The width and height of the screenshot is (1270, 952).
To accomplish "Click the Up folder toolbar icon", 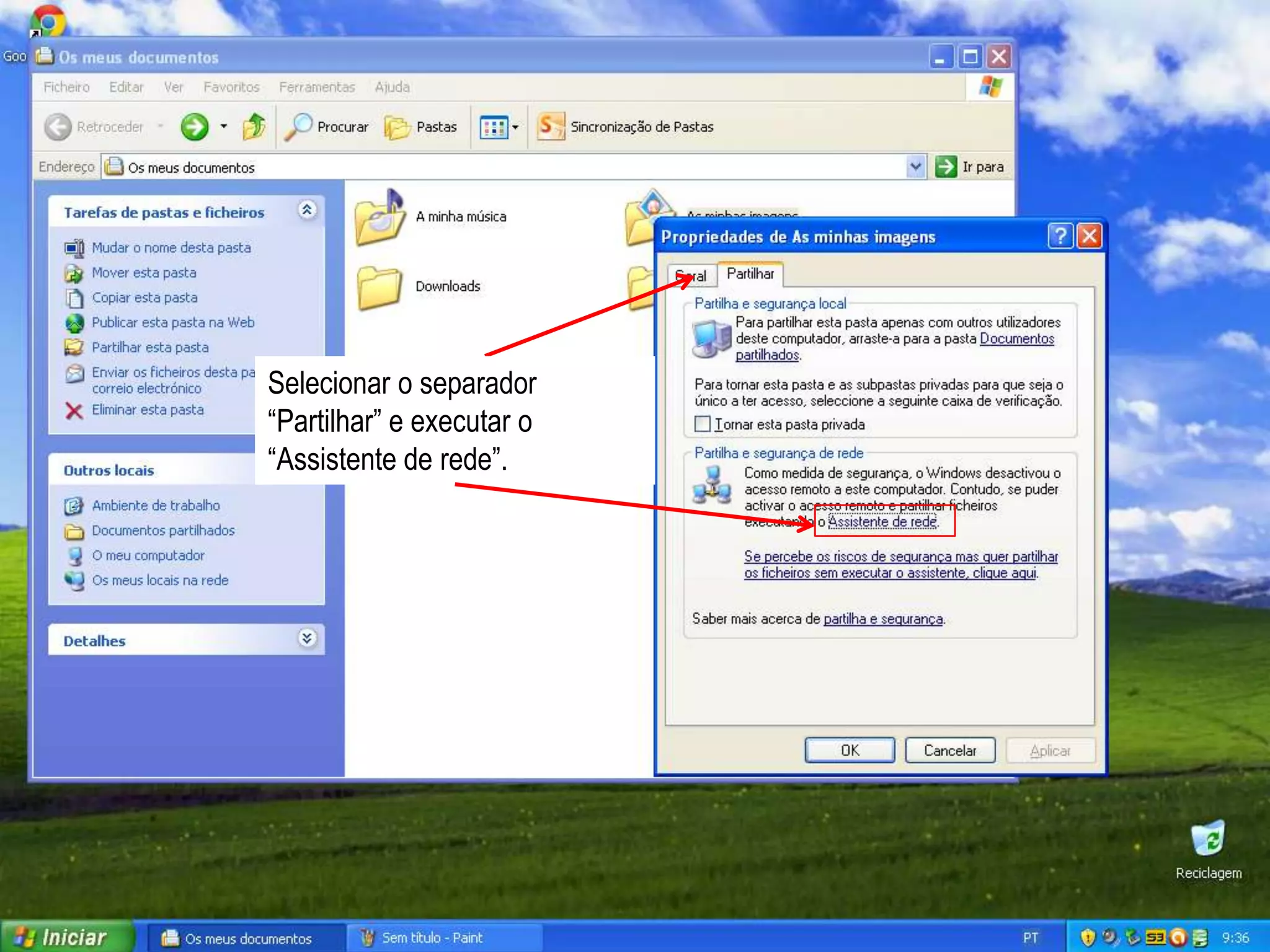I will click(x=254, y=127).
